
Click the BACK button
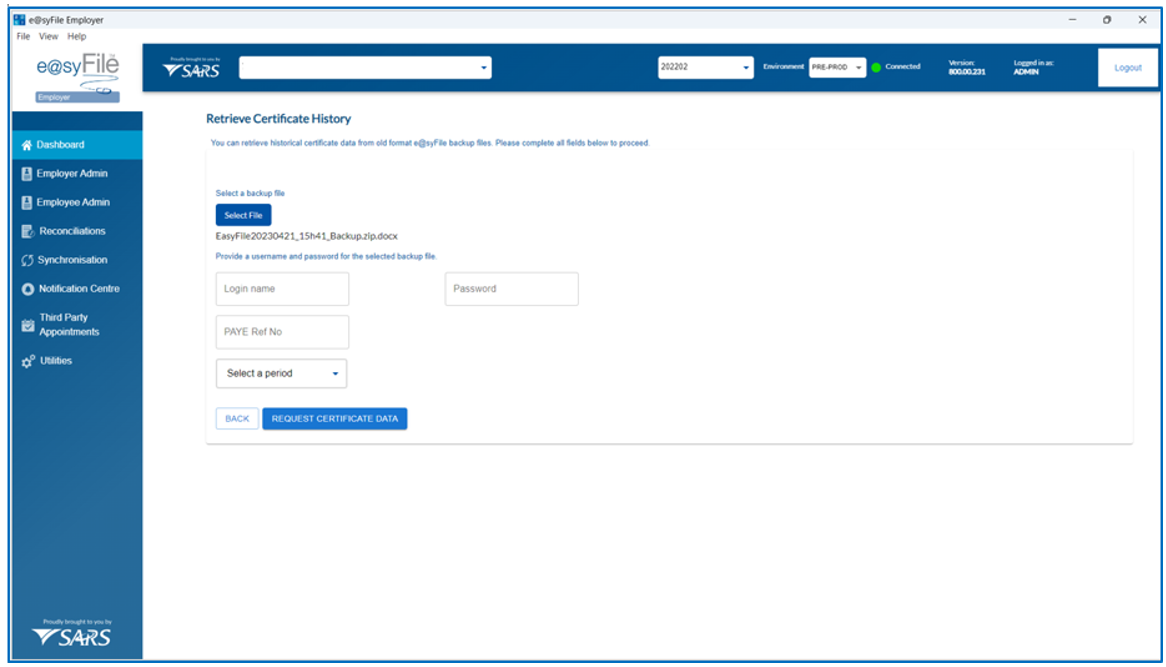coord(237,419)
